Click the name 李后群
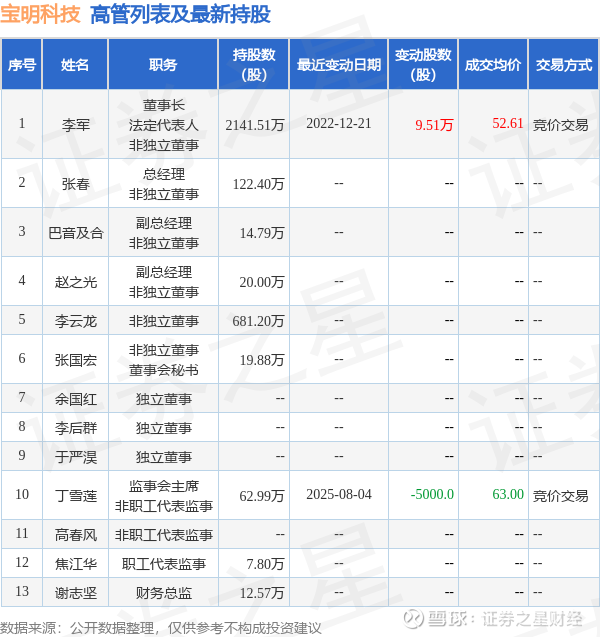Viewport: 600px width, 637px height. coord(76,428)
